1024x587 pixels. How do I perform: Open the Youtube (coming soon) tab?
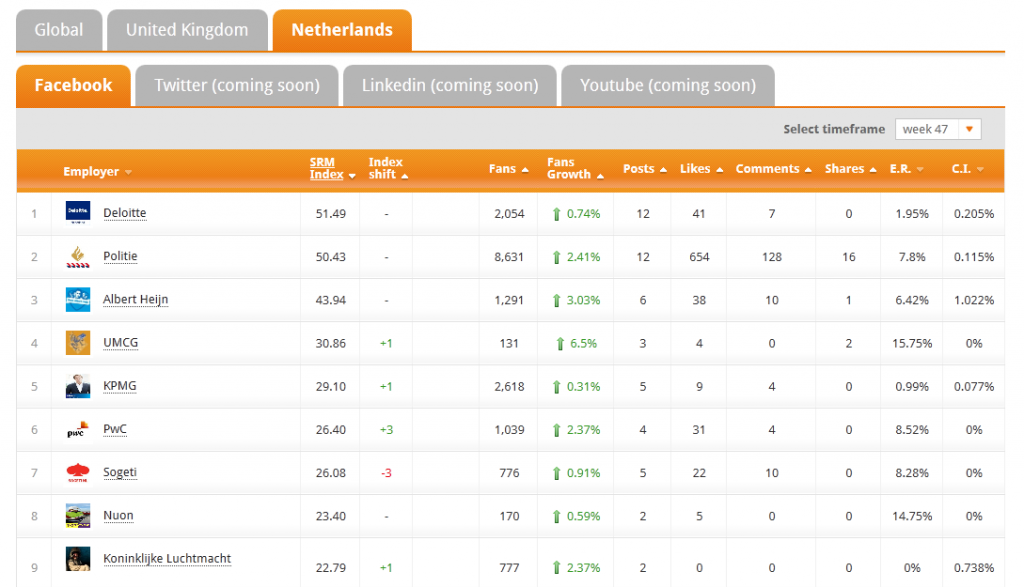tap(668, 86)
